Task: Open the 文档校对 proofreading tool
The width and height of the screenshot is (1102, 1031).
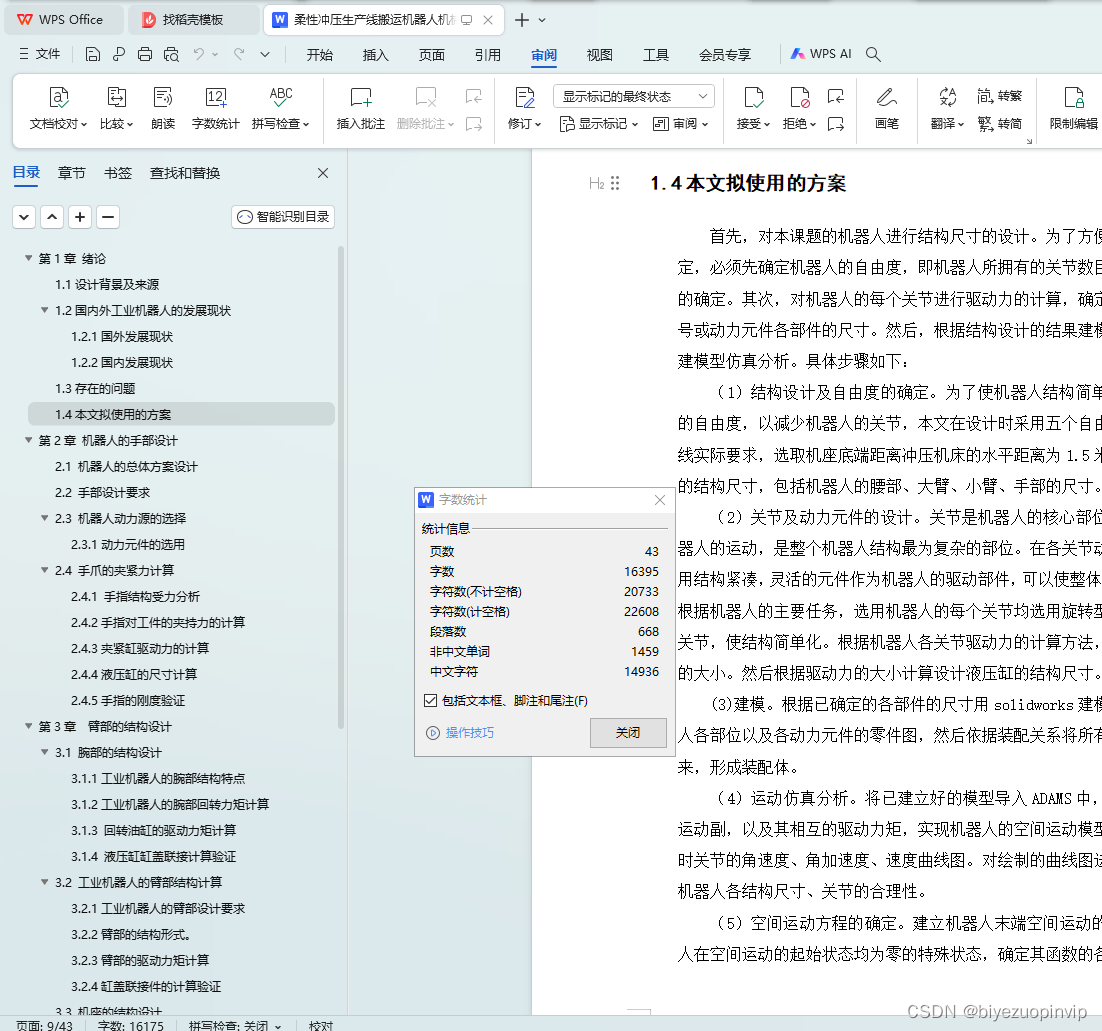Action: click(x=58, y=108)
